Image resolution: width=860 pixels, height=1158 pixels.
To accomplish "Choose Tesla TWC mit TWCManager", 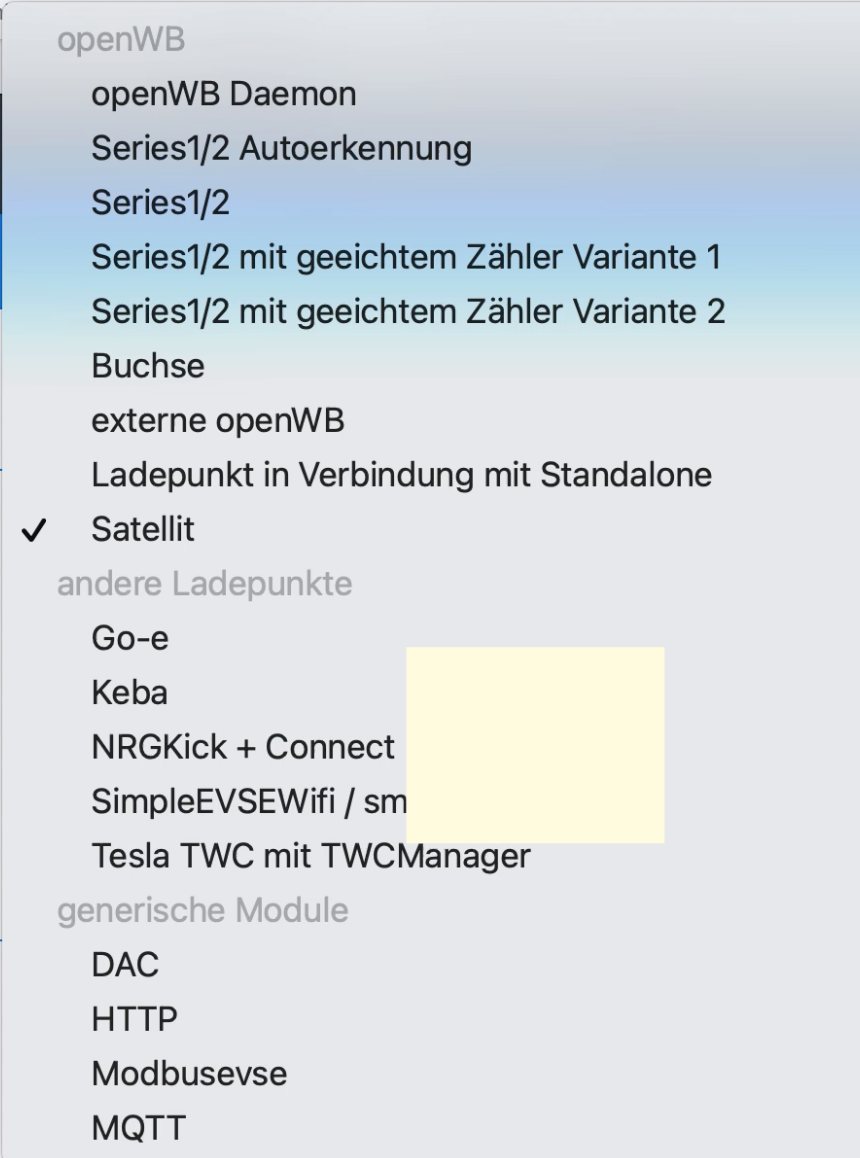I will tap(310, 856).
